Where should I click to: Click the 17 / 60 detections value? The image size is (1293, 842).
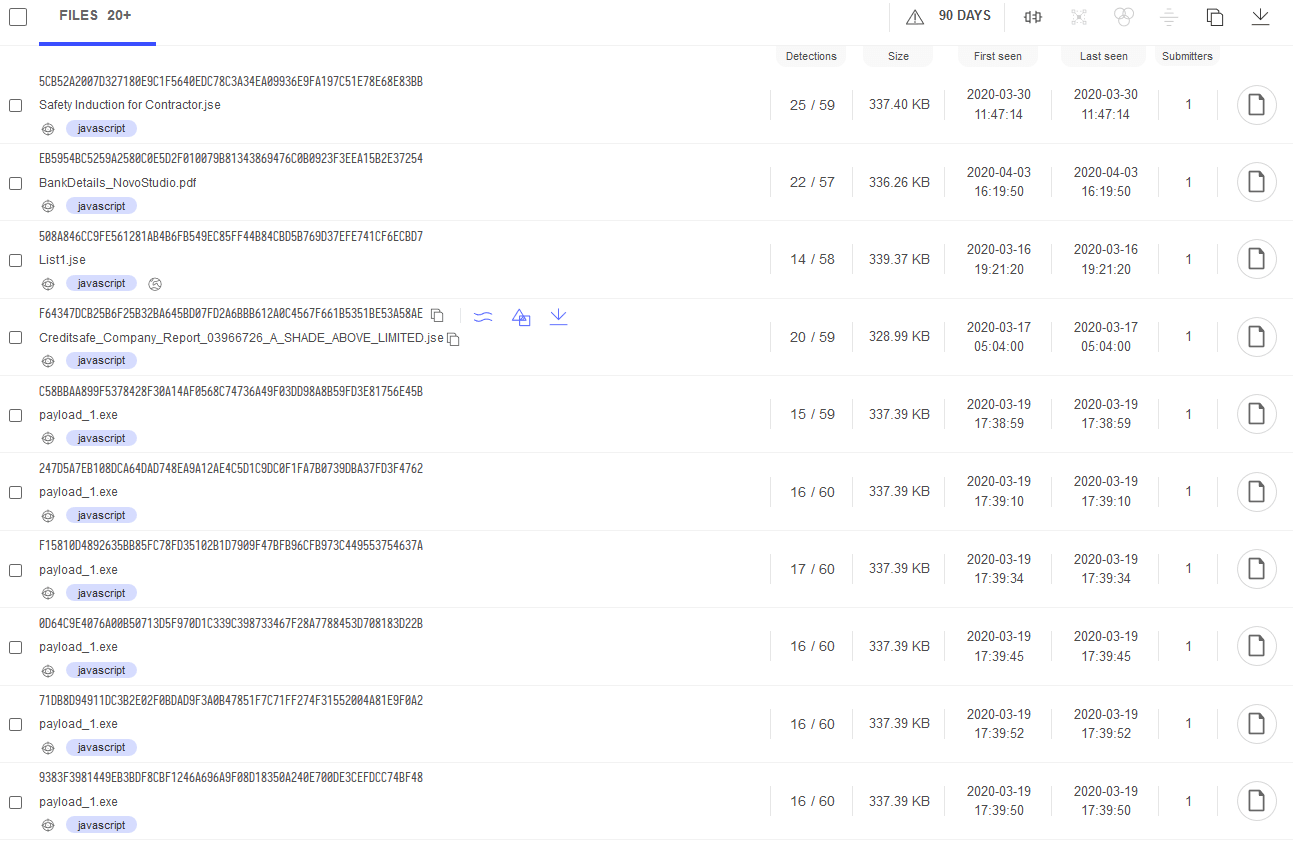pyautogui.click(x=812, y=569)
